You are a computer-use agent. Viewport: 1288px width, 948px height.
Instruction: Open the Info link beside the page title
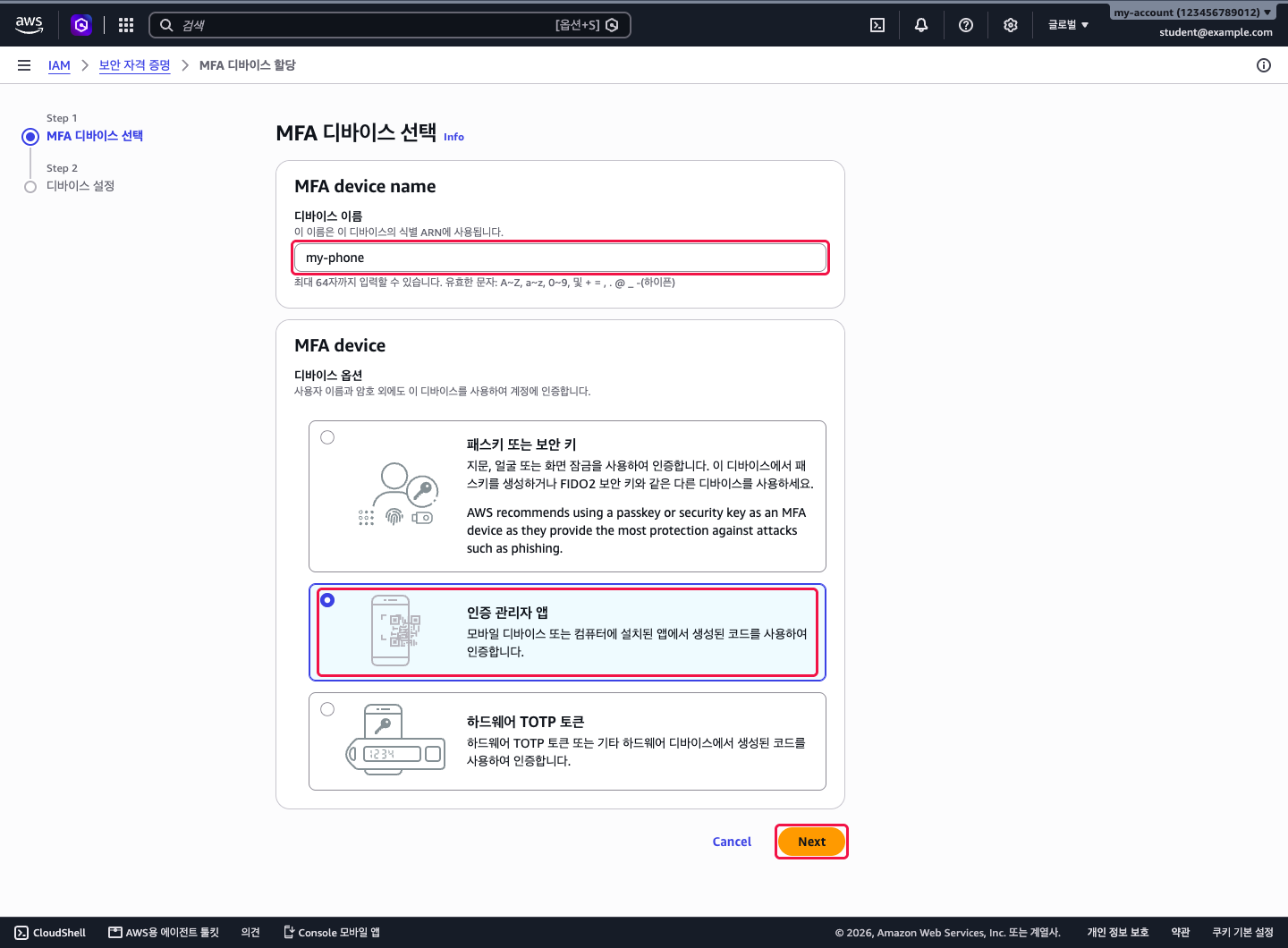[453, 137]
